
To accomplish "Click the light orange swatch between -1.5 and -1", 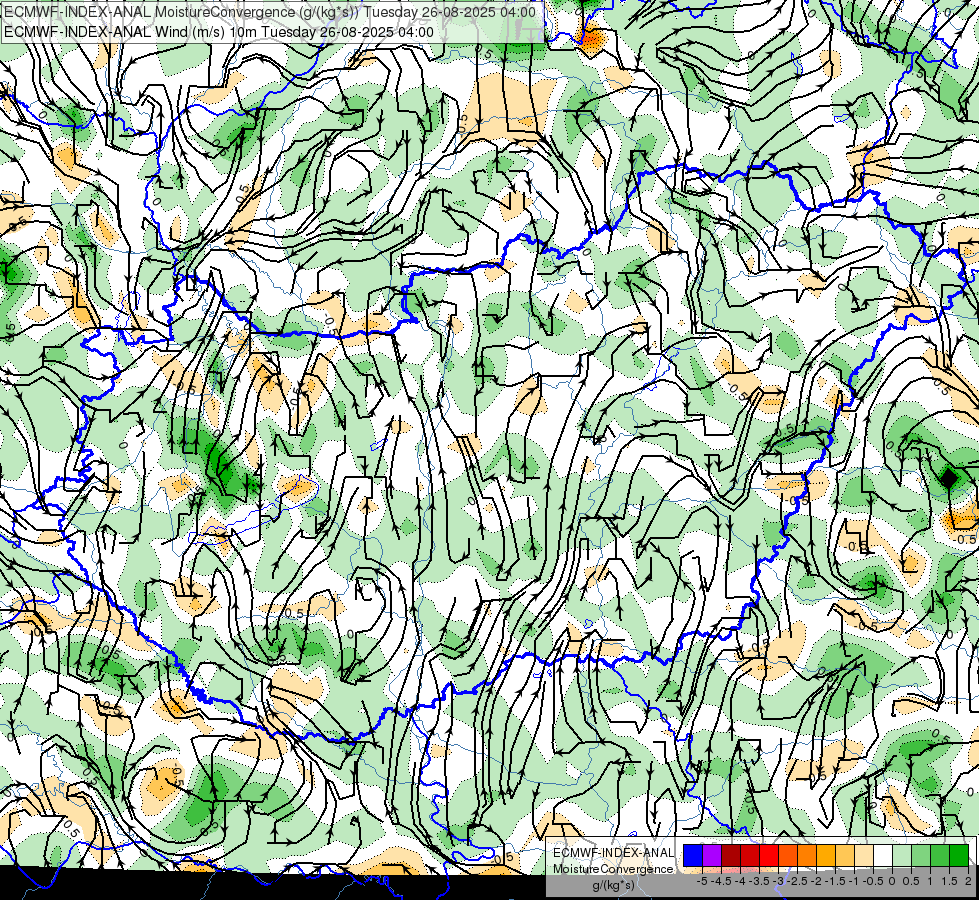I will 845,856.
